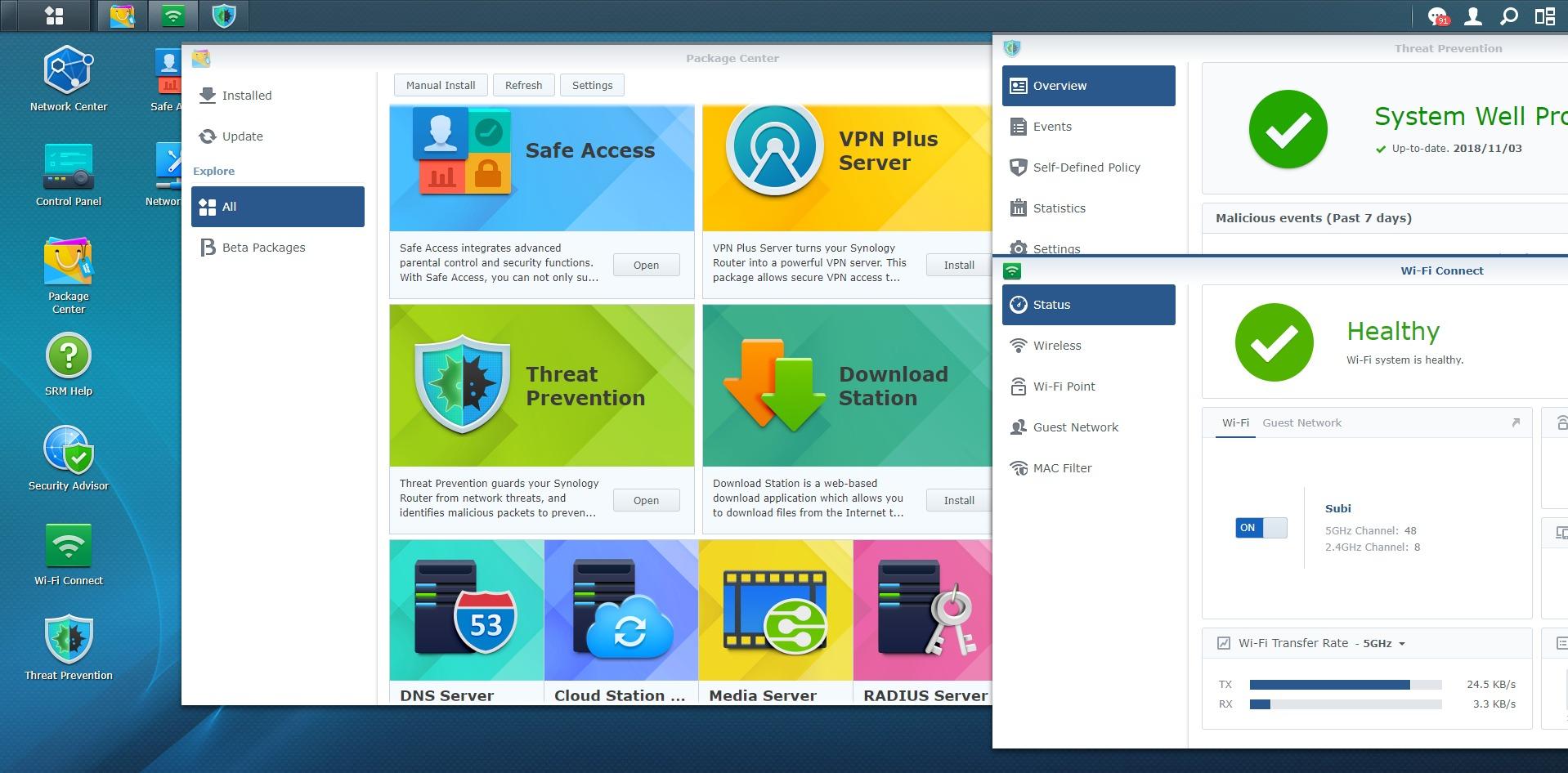This screenshot has height=773, width=1568.
Task: Click Refresh in Package Center
Action: [523, 85]
